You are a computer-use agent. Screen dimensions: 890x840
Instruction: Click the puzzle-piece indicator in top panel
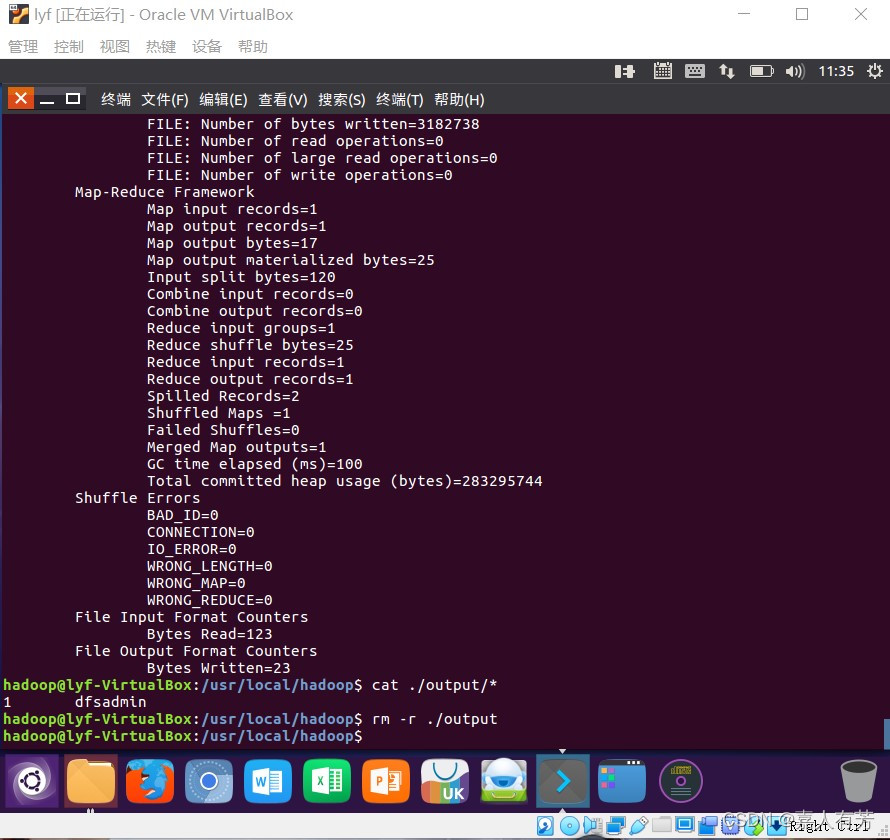click(x=624, y=72)
